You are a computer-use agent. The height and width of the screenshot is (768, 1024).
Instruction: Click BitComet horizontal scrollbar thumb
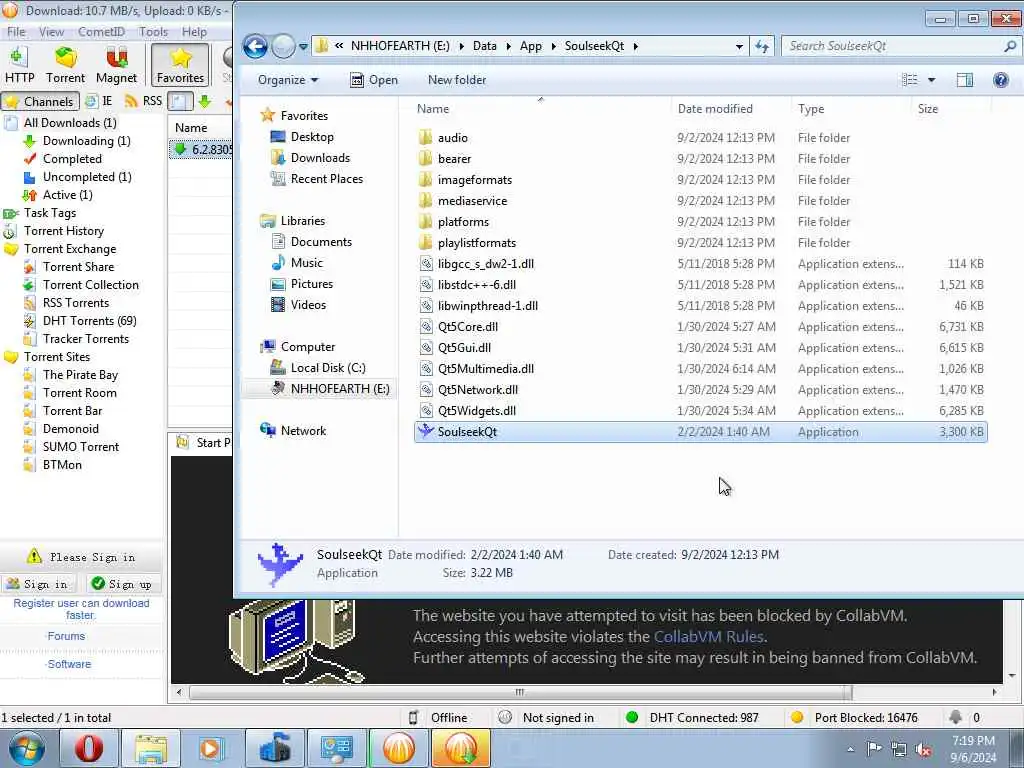click(520, 692)
